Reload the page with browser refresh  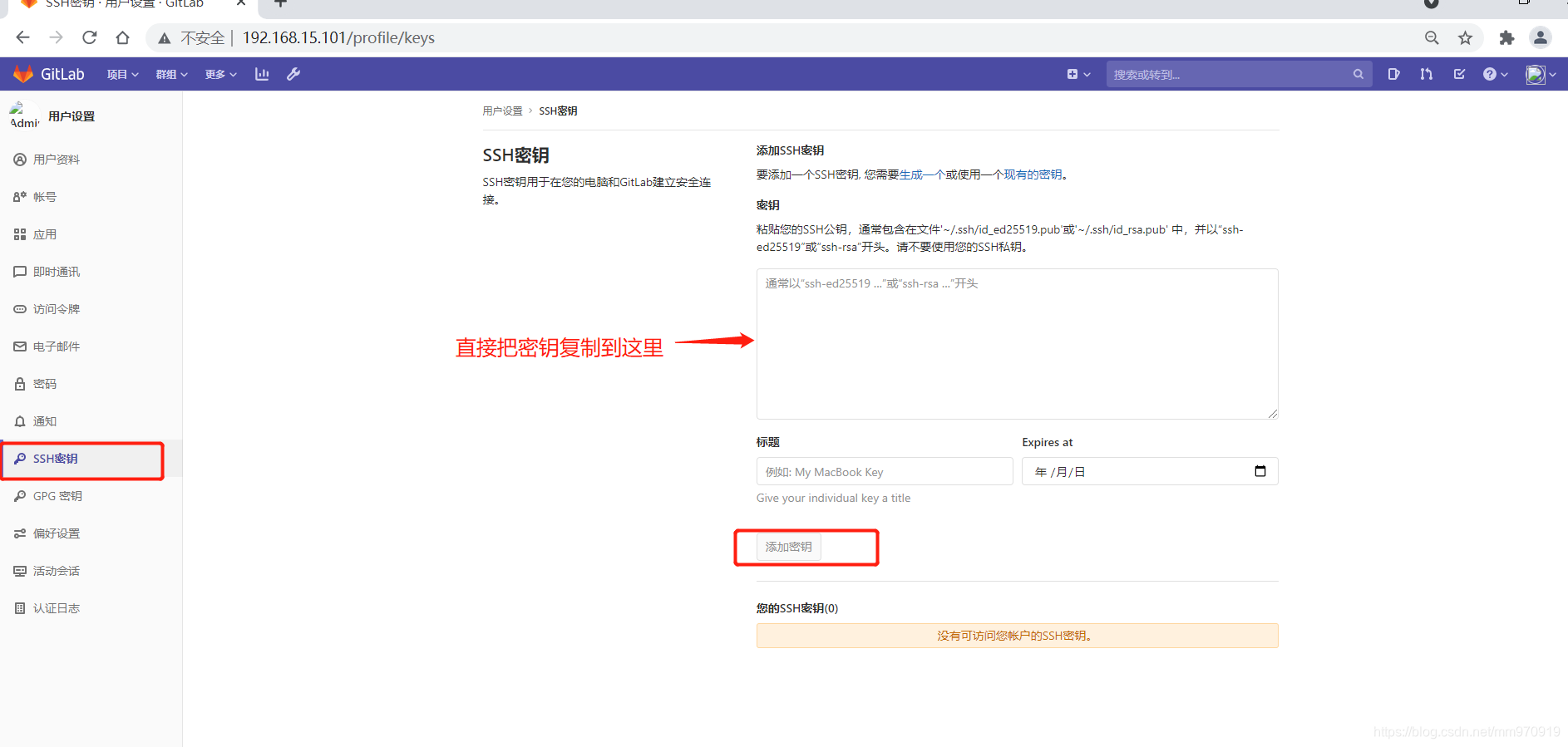[89, 37]
